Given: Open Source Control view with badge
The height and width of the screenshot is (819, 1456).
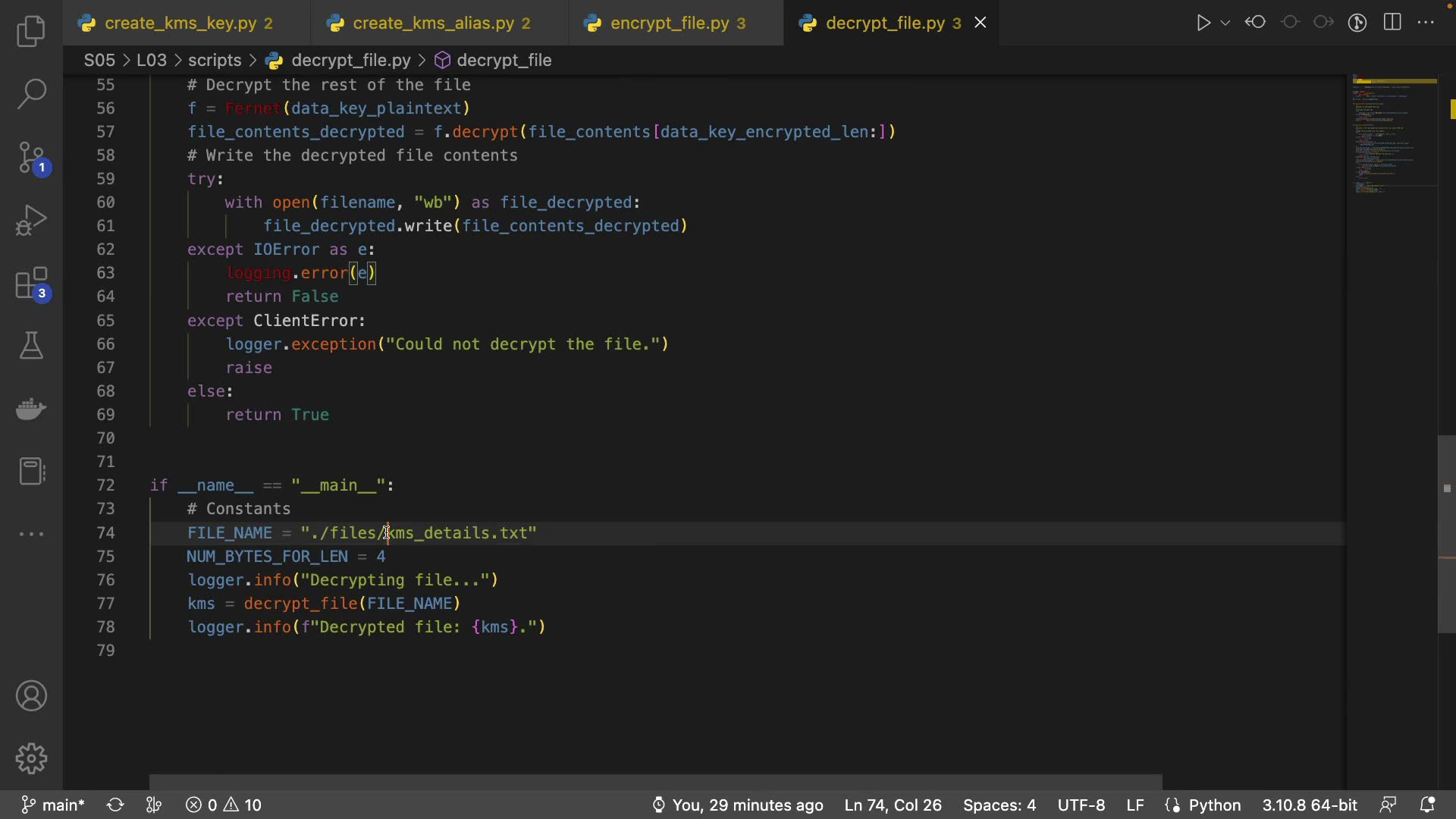Looking at the screenshot, I should pyautogui.click(x=31, y=158).
